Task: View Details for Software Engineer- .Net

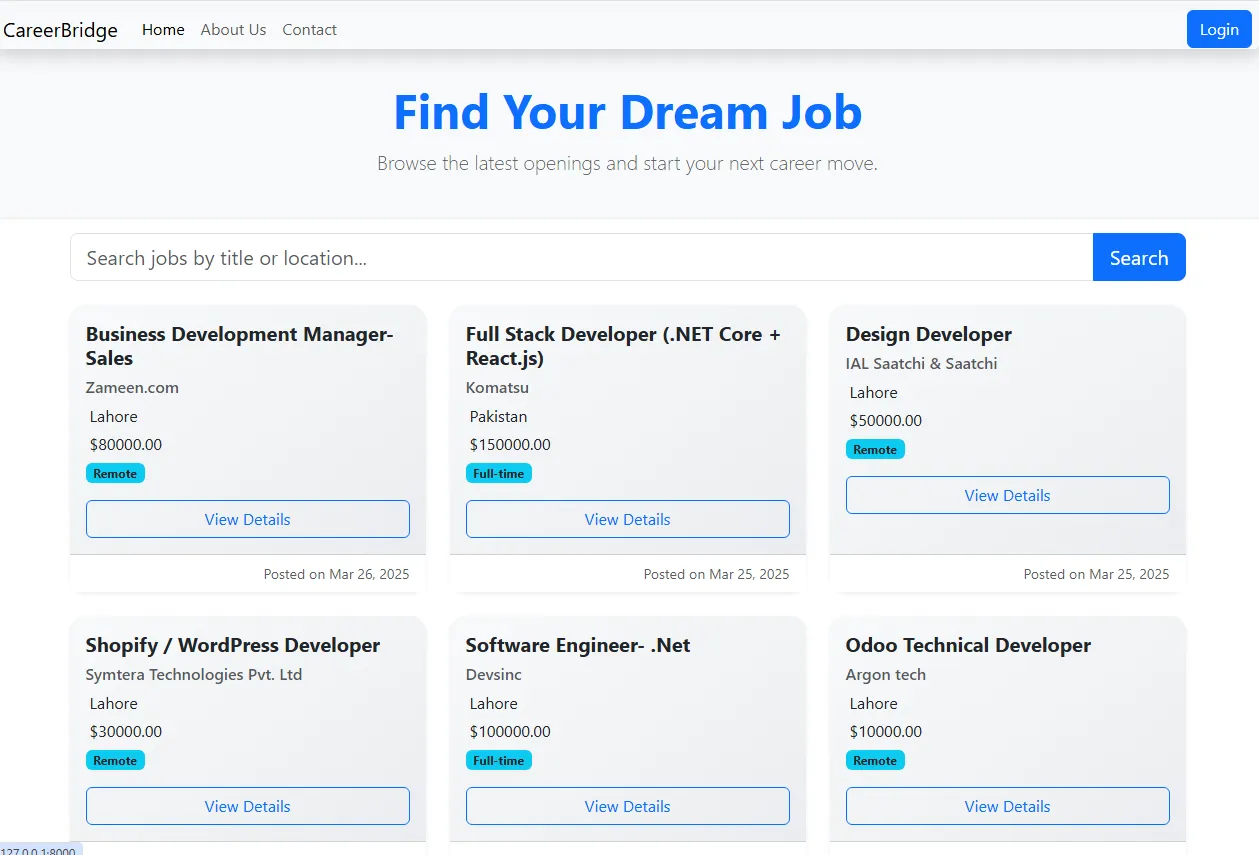Action: [x=628, y=806]
